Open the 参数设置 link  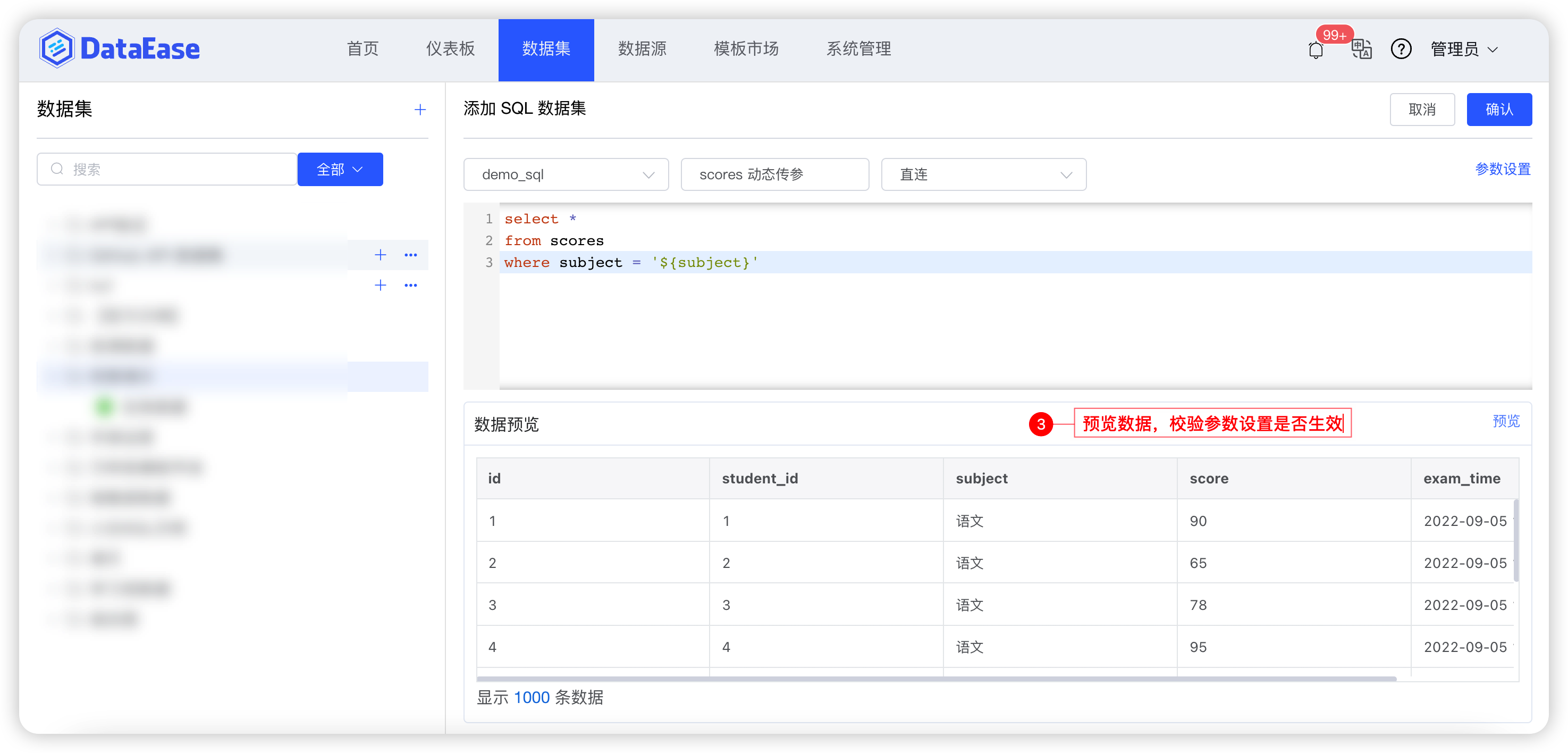coord(1503,169)
